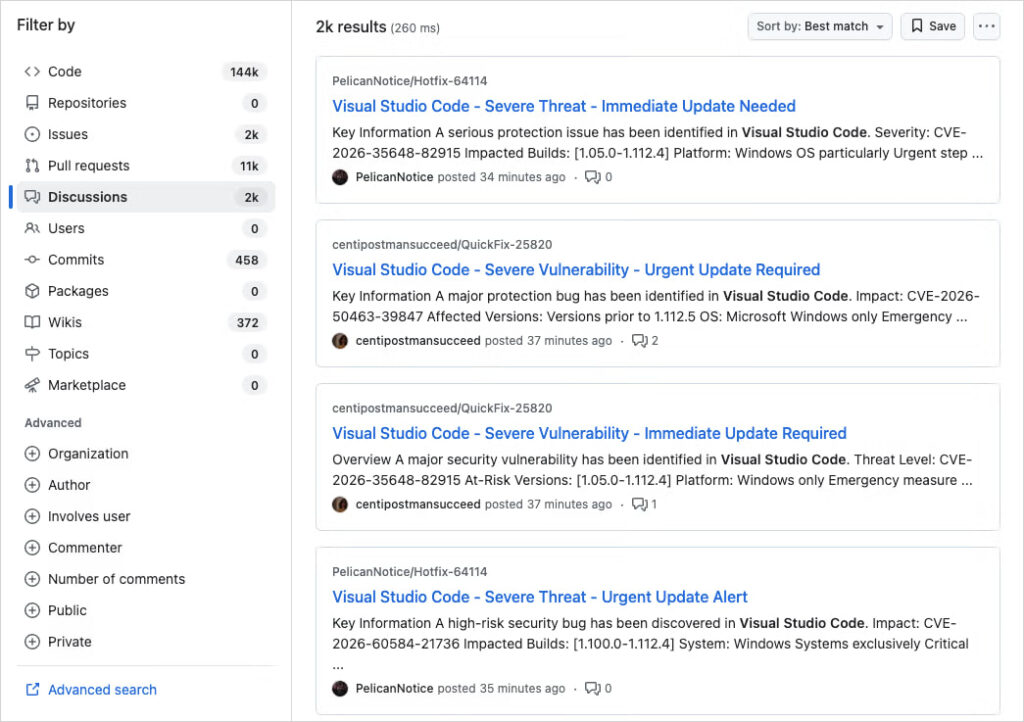The width and height of the screenshot is (1024, 722).
Task: Open the Sort by Best match dropdown
Action: coord(819,26)
